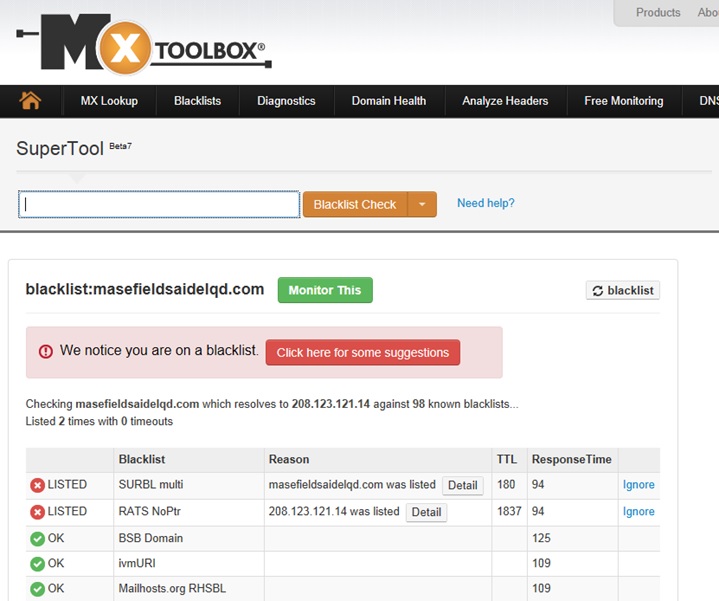Click the 'SuperTool' title text

point(60,149)
